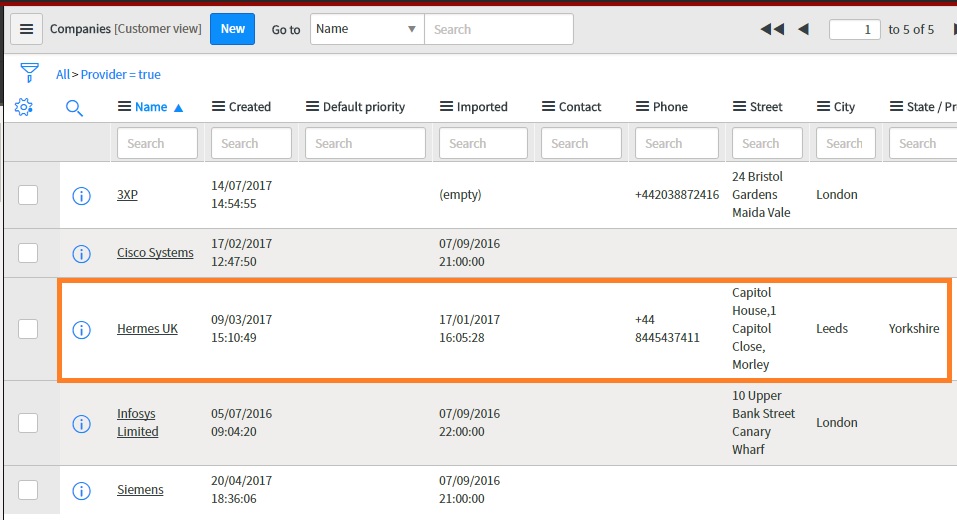Open the Siemens company record
Screen dimensions: 957x520
140,489
